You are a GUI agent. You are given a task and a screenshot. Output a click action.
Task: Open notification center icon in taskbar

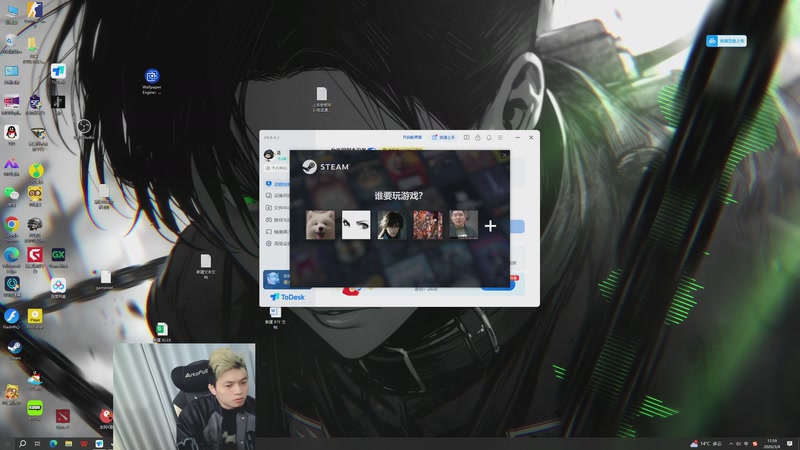790,443
